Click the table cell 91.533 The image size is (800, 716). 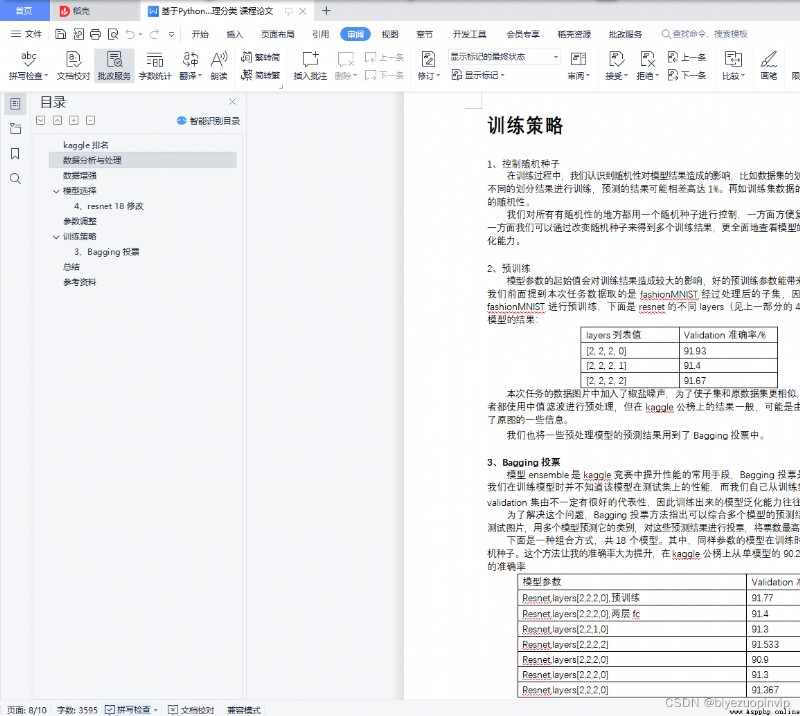click(773, 645)
